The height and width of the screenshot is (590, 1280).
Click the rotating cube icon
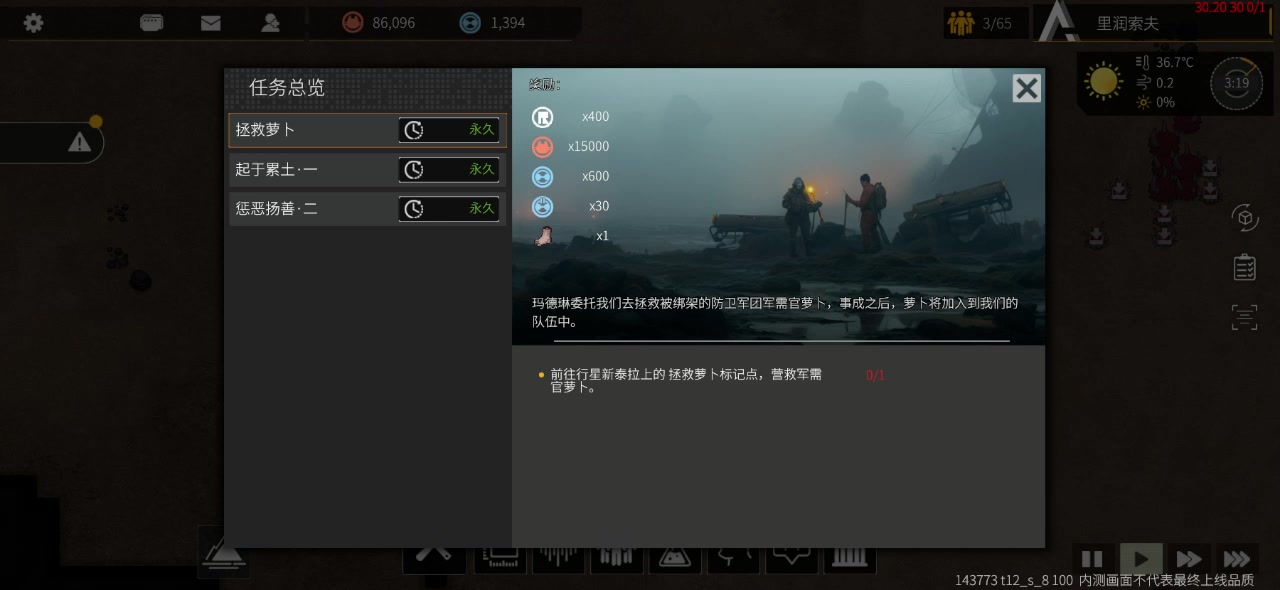pos(1244,217)
